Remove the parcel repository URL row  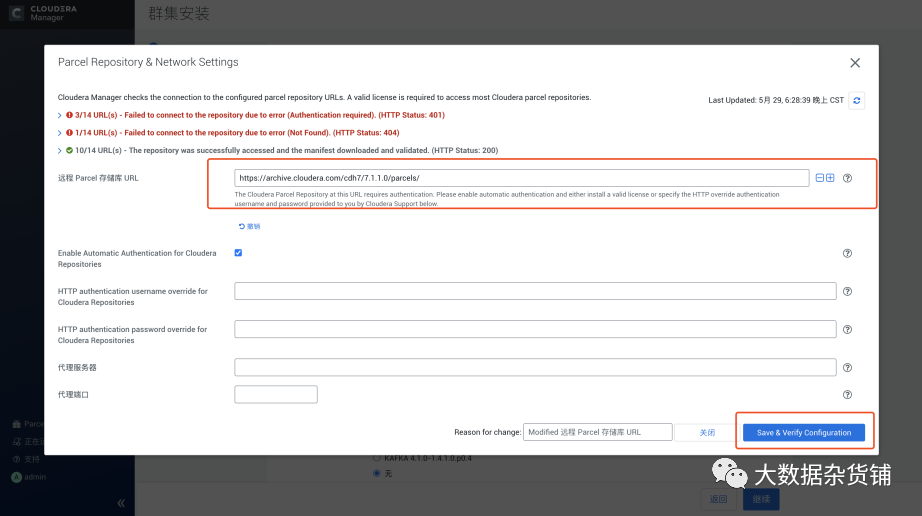click(x=820, y=177)
